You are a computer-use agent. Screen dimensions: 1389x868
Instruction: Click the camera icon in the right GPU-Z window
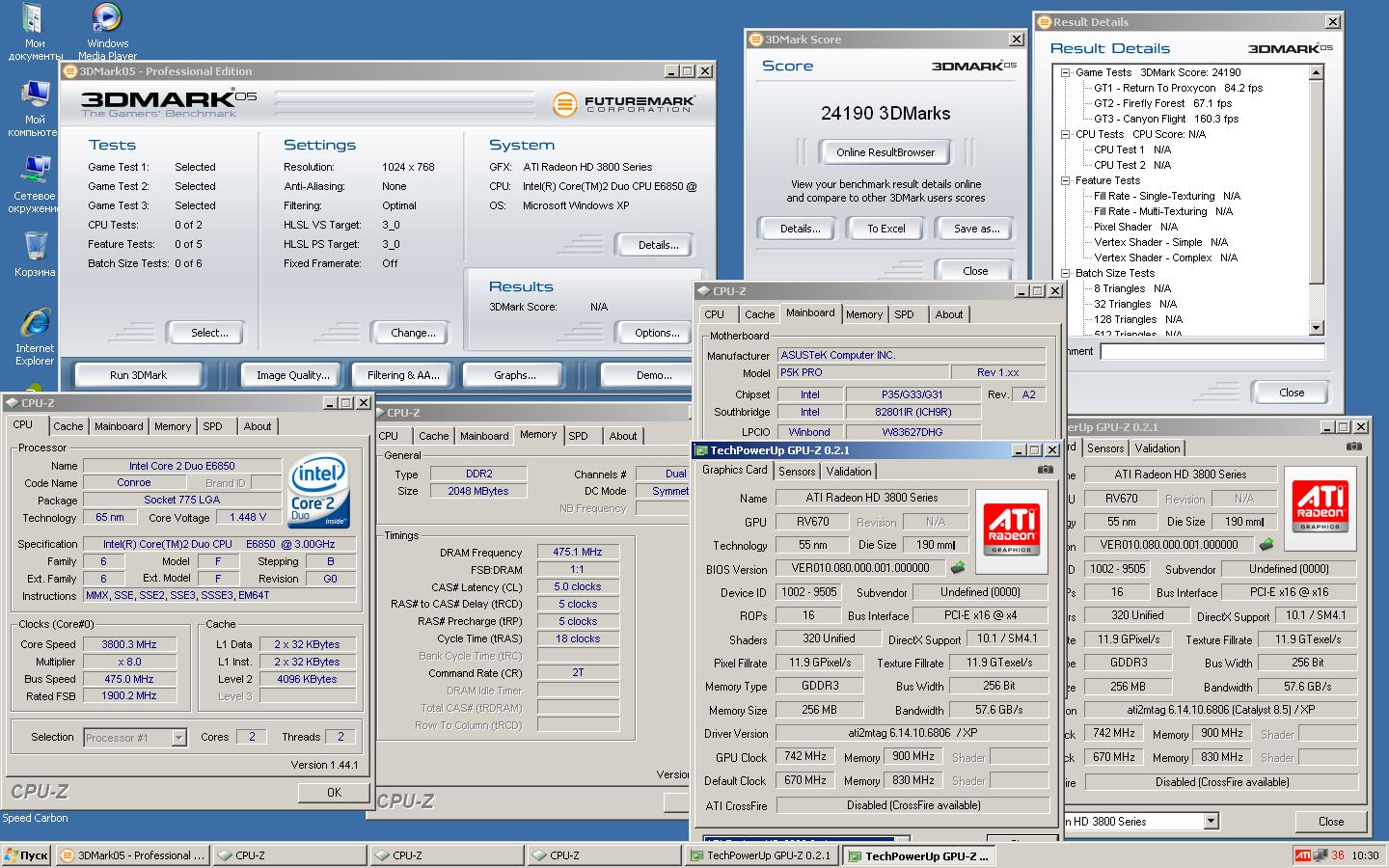1354,447
